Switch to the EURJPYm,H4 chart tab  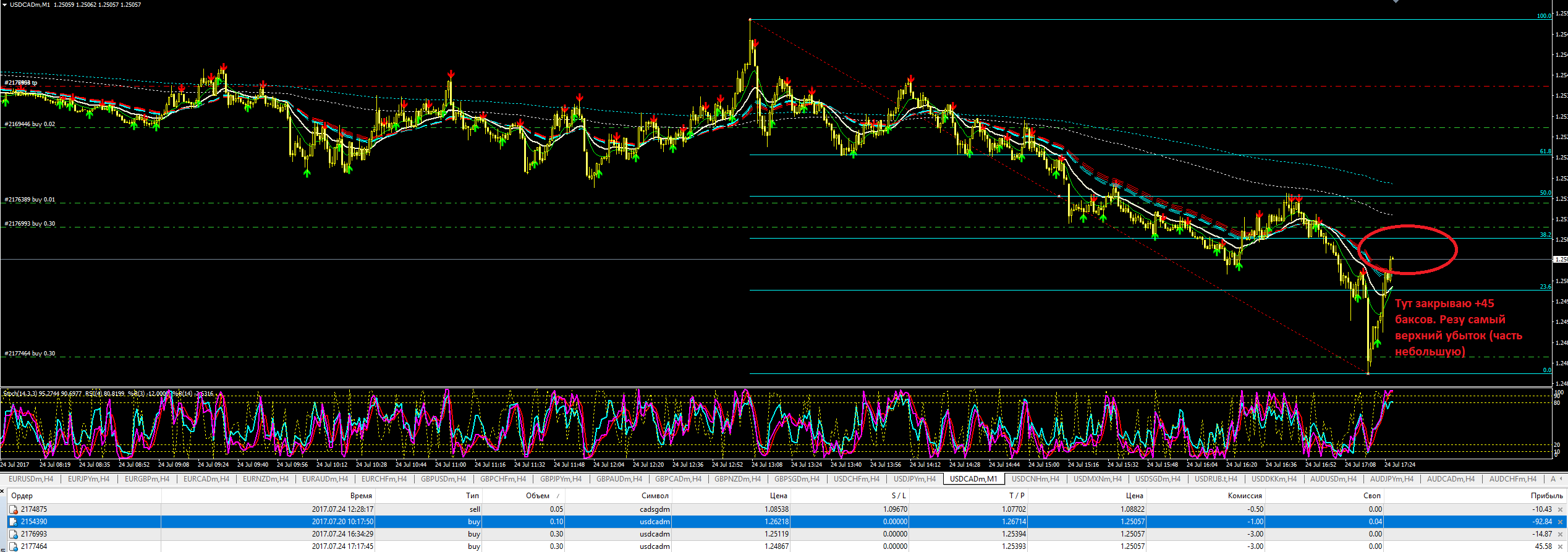(x=88, y=479)
